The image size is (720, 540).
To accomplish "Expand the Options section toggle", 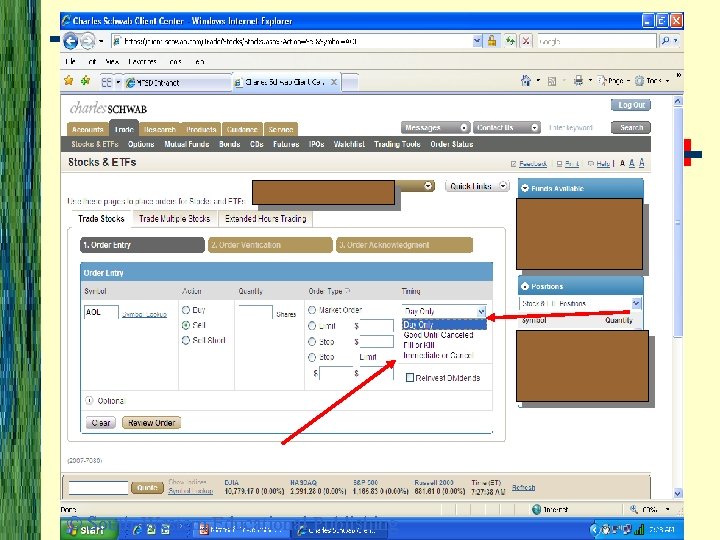I will coord(90,400).
